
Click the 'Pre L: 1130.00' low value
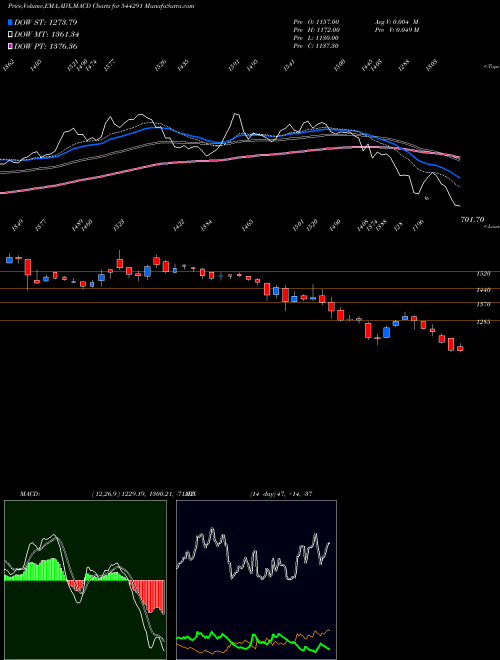[x=316, y=38]
